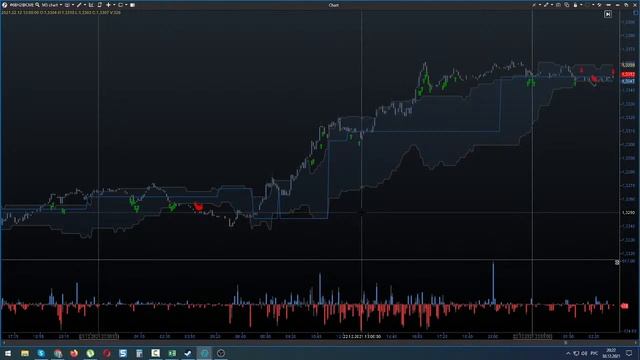
Task: Open Skype from the taskbar
Action: [x=41, y=353]
